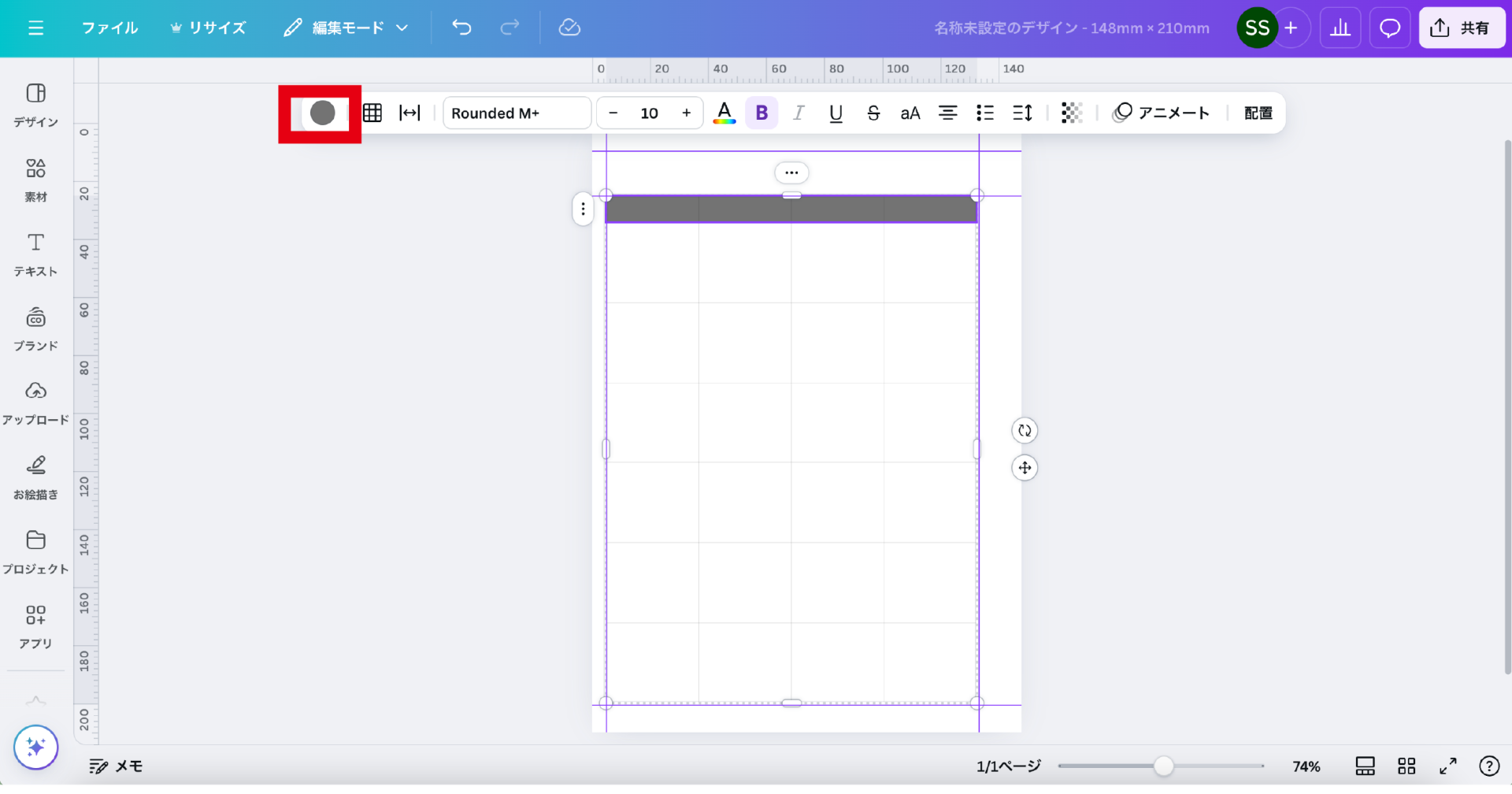Open the cell spacing tool
1512x794 pixels.
tap(409, 113)
